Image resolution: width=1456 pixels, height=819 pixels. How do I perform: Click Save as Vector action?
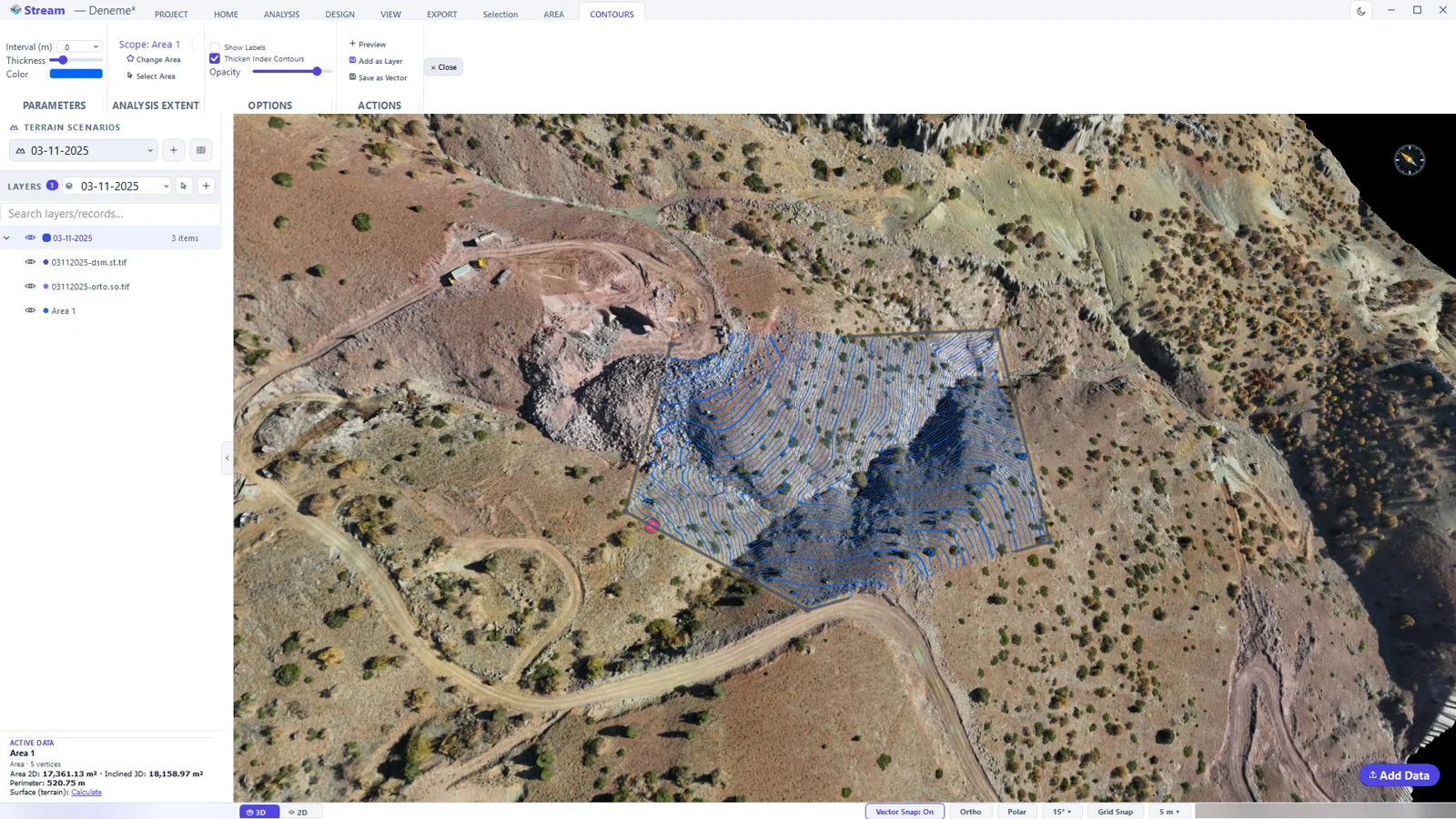pyautogui.click(x=379, y=77)
